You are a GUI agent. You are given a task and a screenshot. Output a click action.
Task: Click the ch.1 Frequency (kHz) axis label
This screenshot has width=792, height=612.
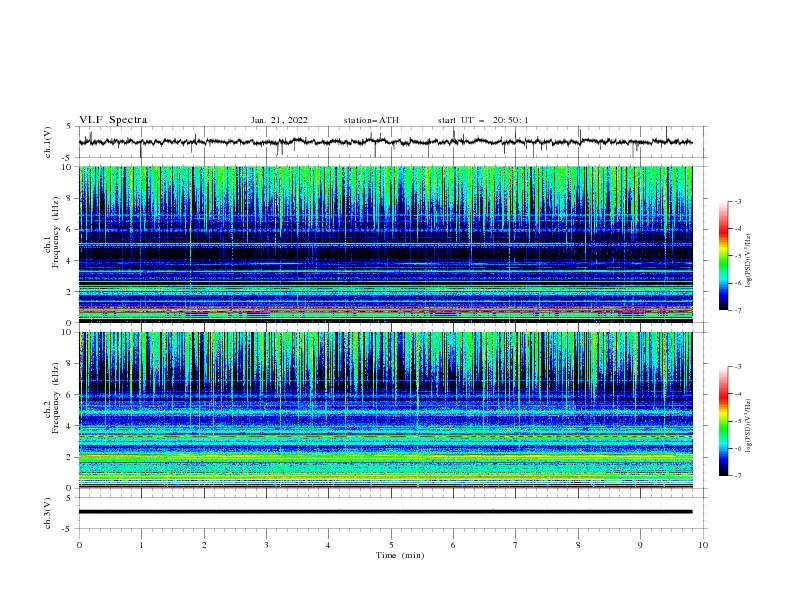pos(51,233)
